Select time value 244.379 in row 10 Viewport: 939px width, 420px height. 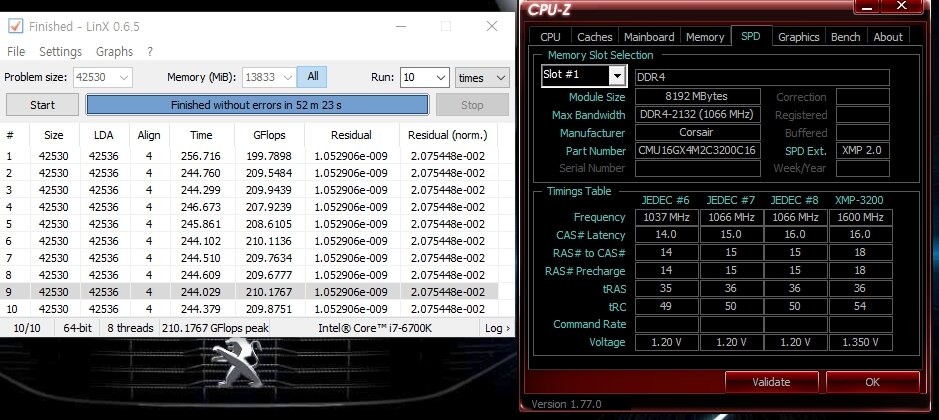201,309
